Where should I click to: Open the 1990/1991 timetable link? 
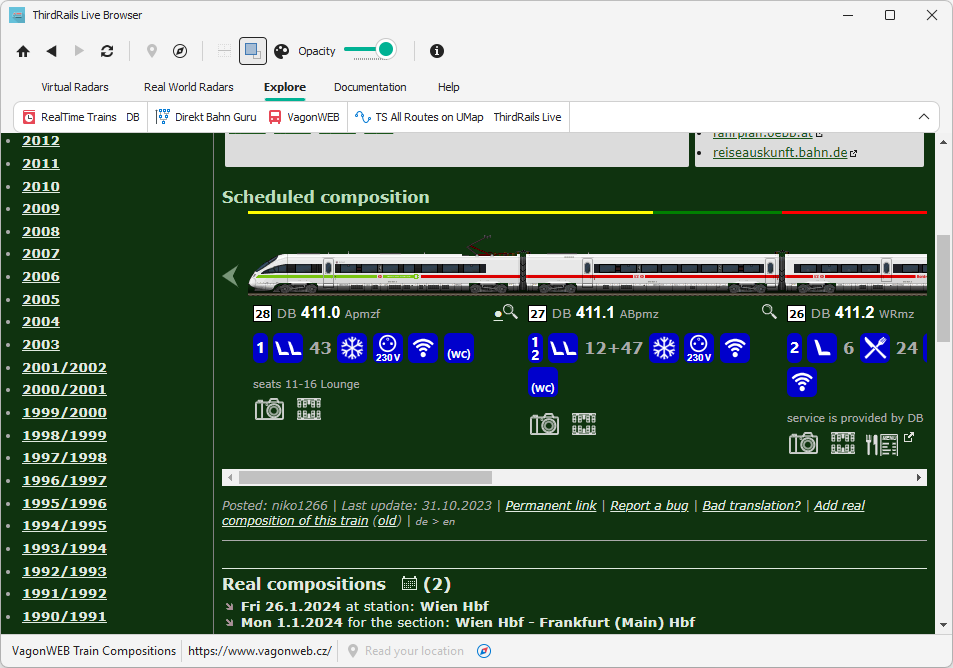pos(64,617)
